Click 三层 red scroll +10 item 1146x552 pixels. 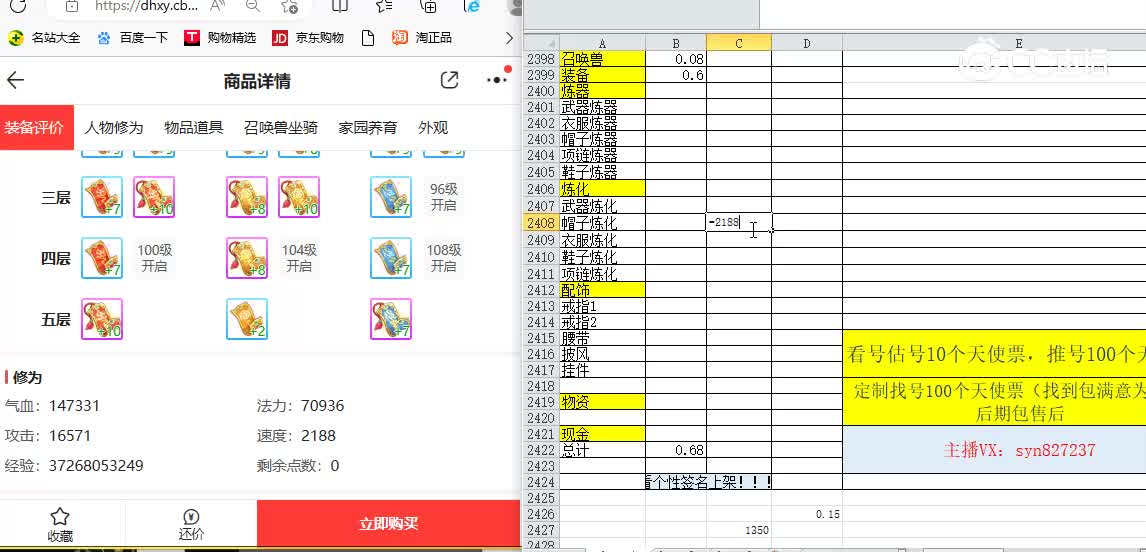(153, 197)
